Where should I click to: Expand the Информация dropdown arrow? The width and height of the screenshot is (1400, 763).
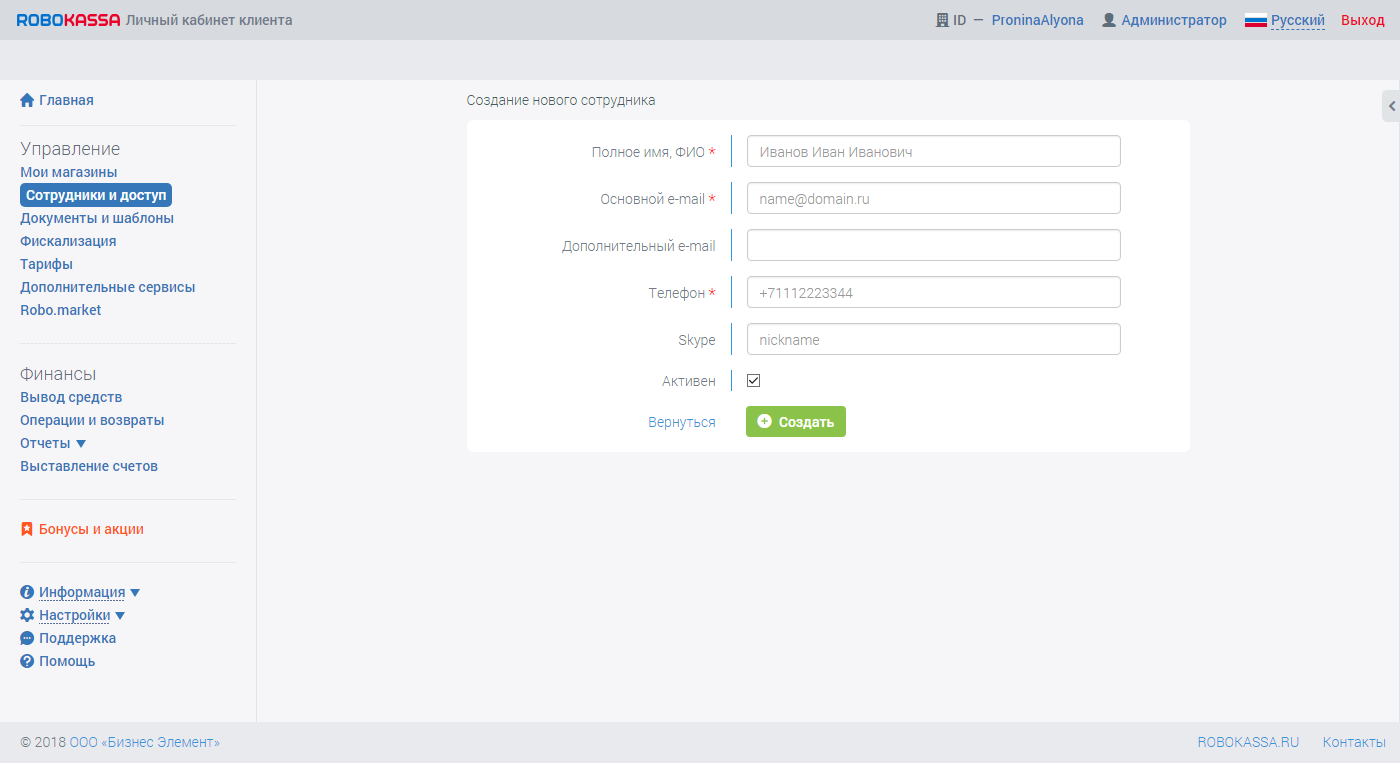click(135, 593)
